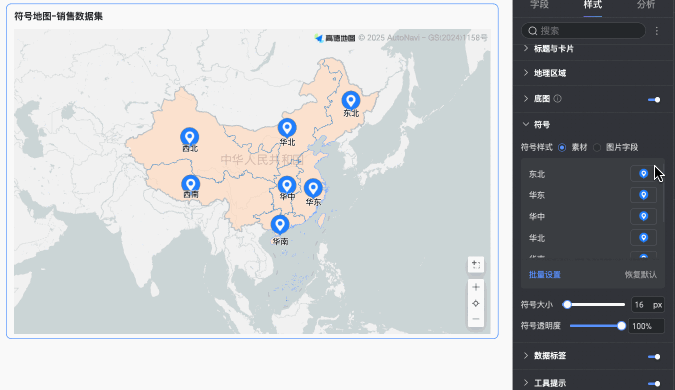Switch to the 字段 tab
Screen dimensions: 675x390
539,5
